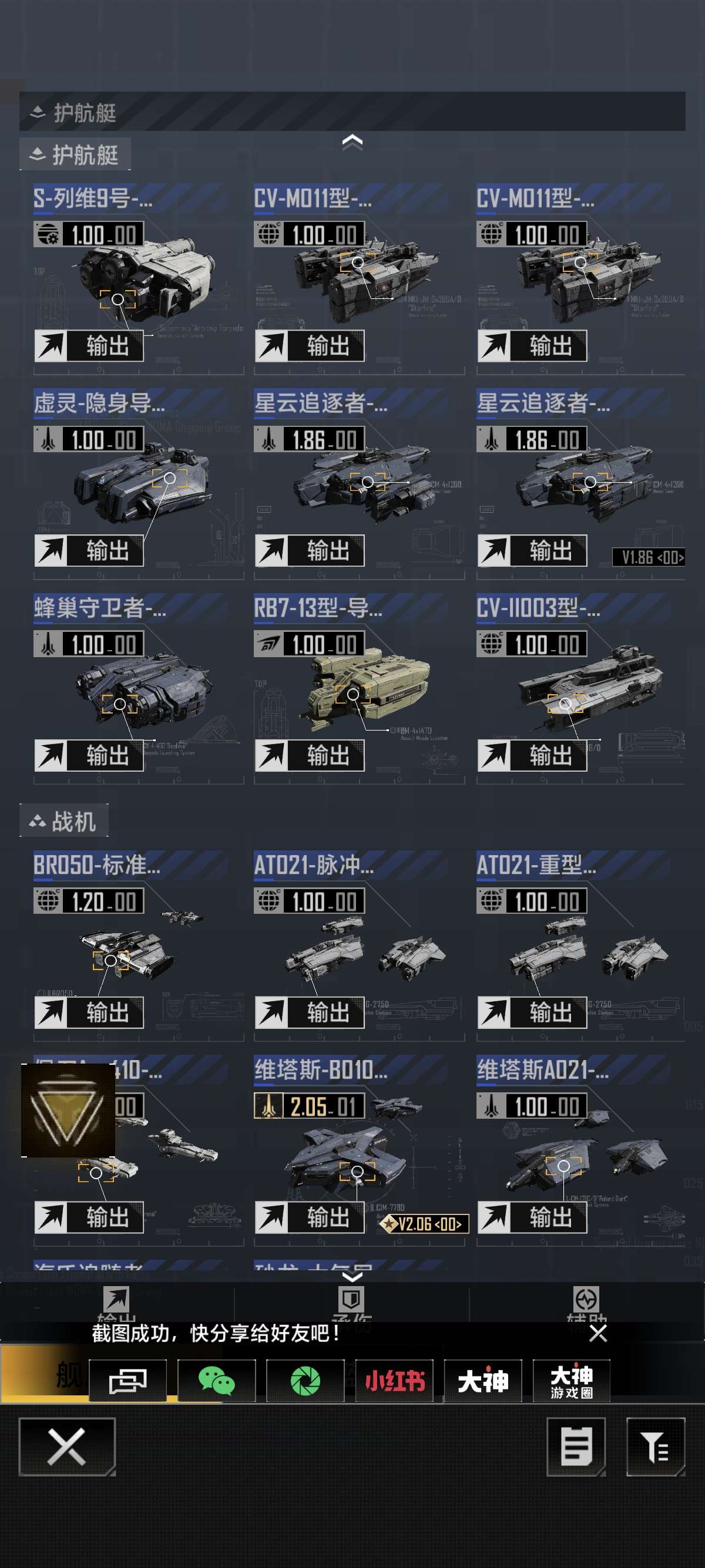Expand the list with the downward chevron
The height and width of the screenshot is (1568, 705).
click(x=352, y=1276)
